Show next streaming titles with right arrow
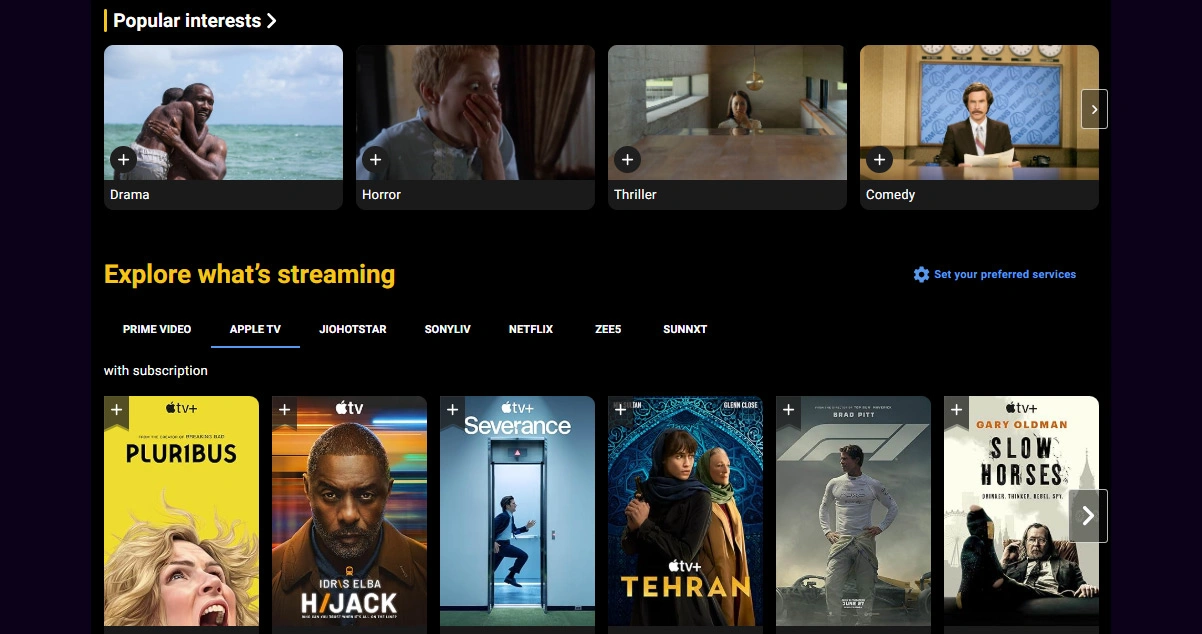This screenshot has height=634, width=1202. [1088, 516]
